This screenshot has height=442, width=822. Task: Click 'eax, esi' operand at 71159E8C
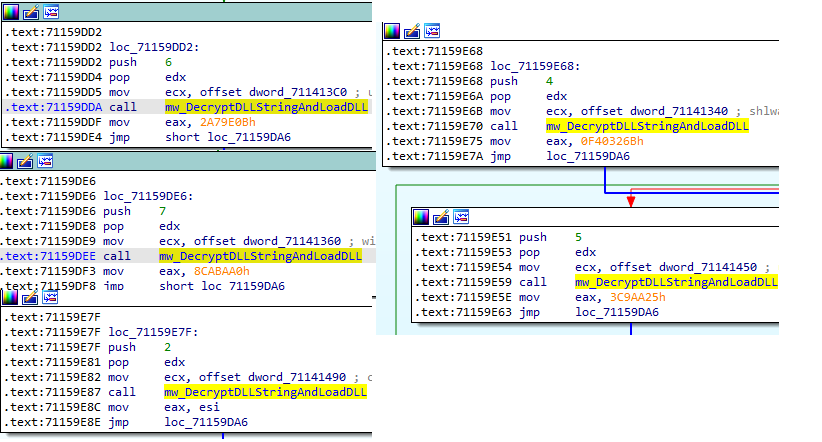[x=191, y=407]
